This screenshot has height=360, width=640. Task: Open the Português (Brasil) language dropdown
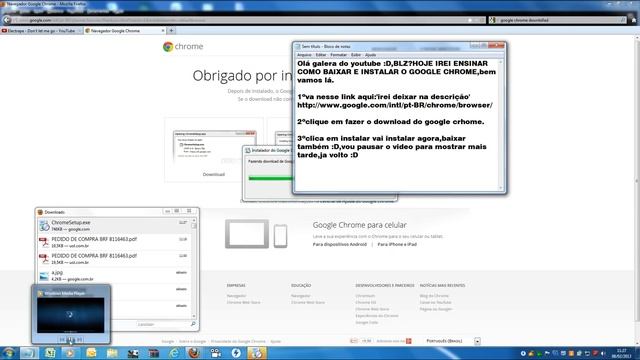click(x=452, y=341)
